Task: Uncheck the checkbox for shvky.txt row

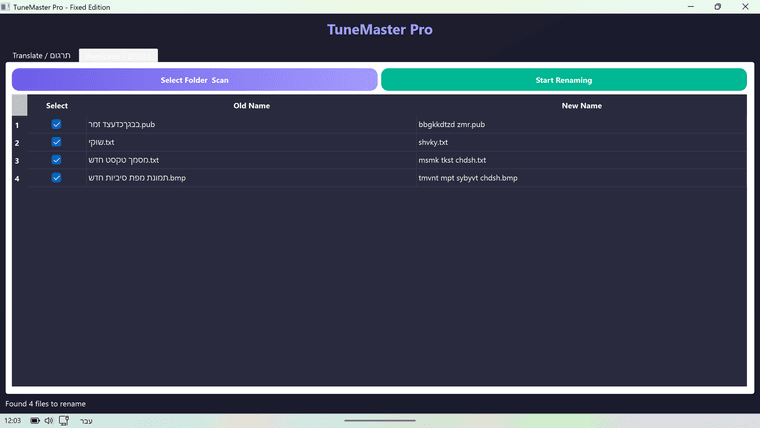Action: (x=56, y=142)
